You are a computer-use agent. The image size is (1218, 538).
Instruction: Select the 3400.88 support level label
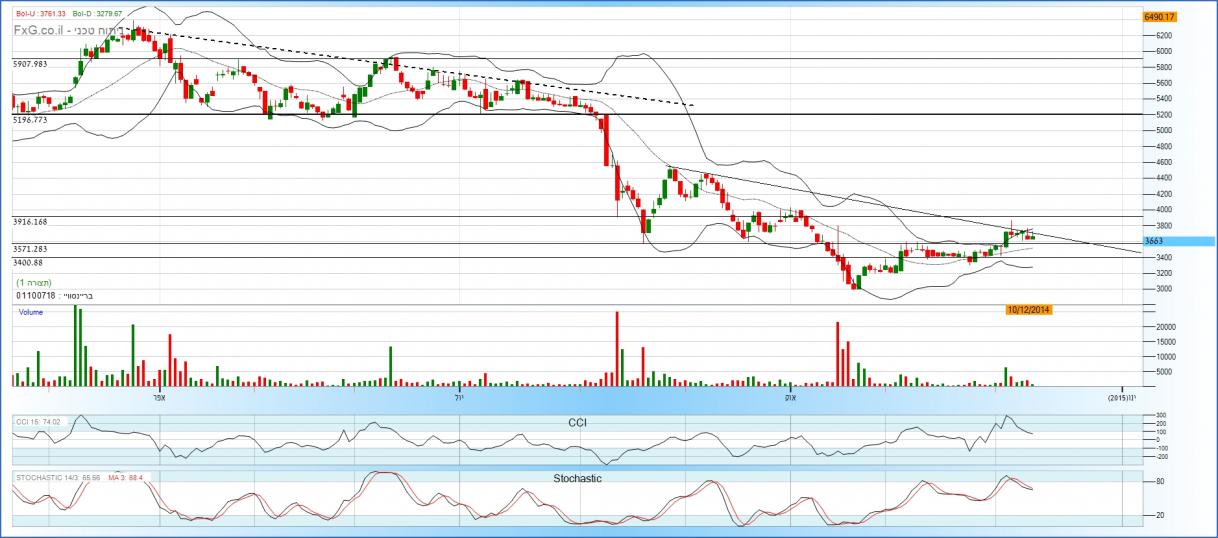point(28,263)
